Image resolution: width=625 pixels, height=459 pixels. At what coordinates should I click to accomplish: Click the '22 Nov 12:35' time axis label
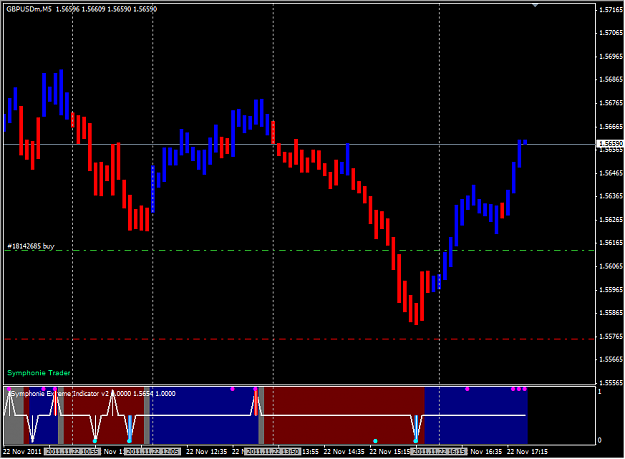(x=206, y=452)
